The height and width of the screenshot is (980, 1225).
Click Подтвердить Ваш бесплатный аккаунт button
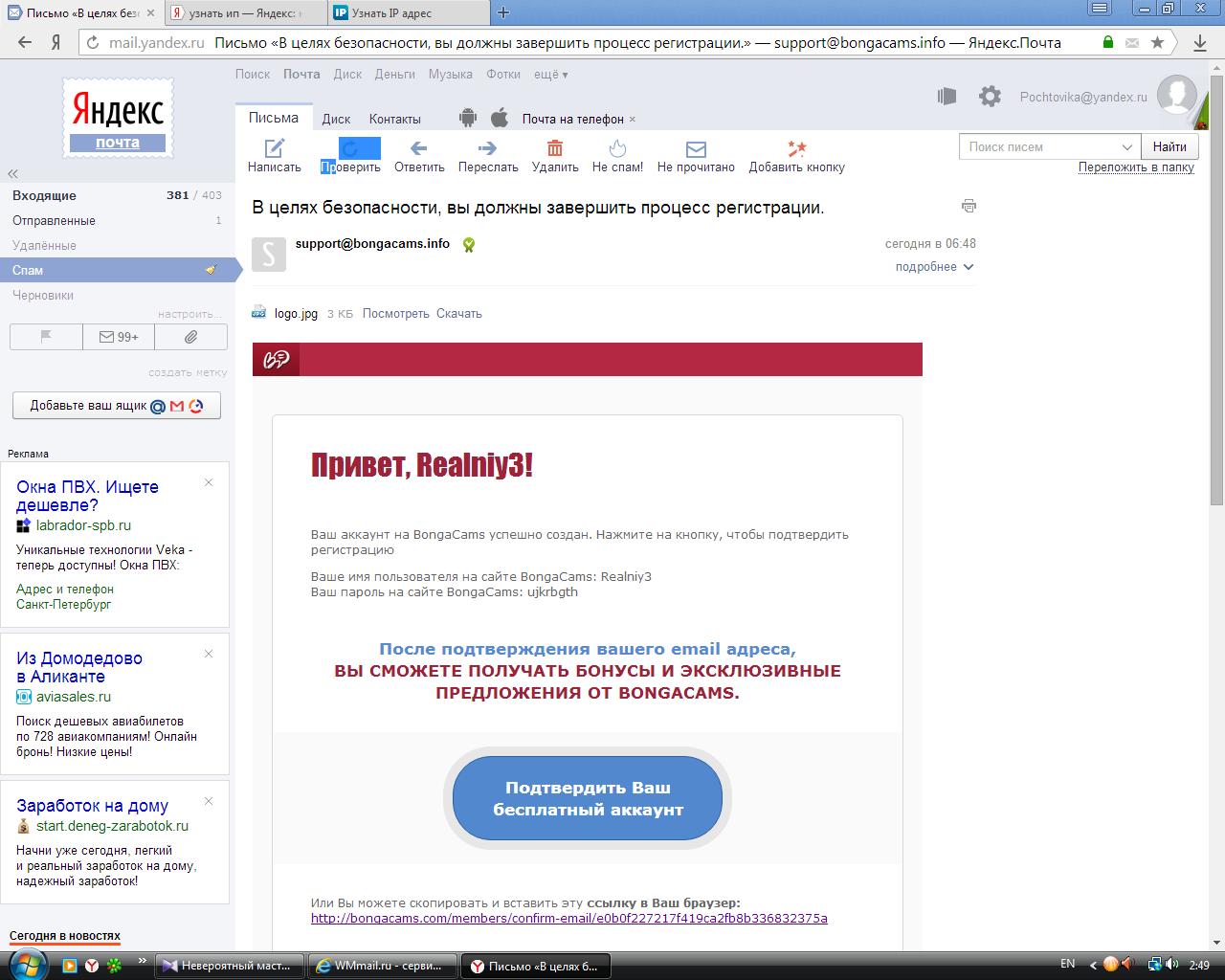(x=588, y=799)
